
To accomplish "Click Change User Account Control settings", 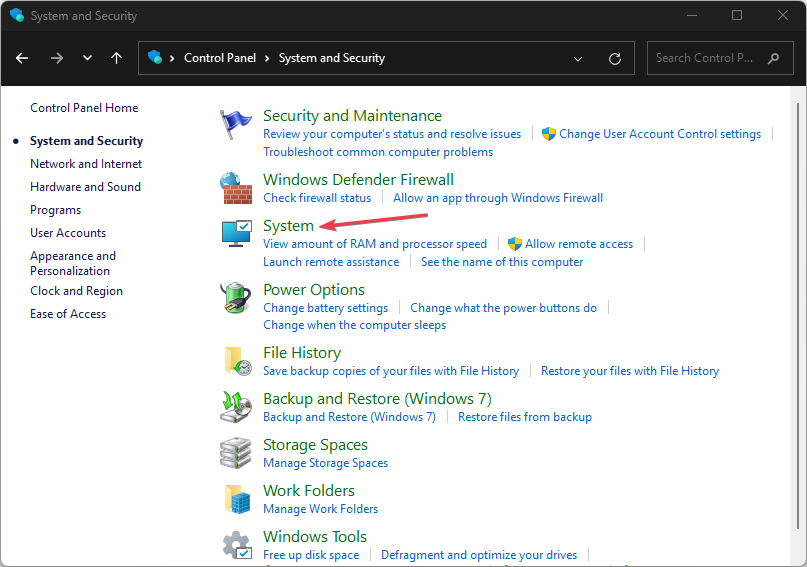I will [660, 134].
